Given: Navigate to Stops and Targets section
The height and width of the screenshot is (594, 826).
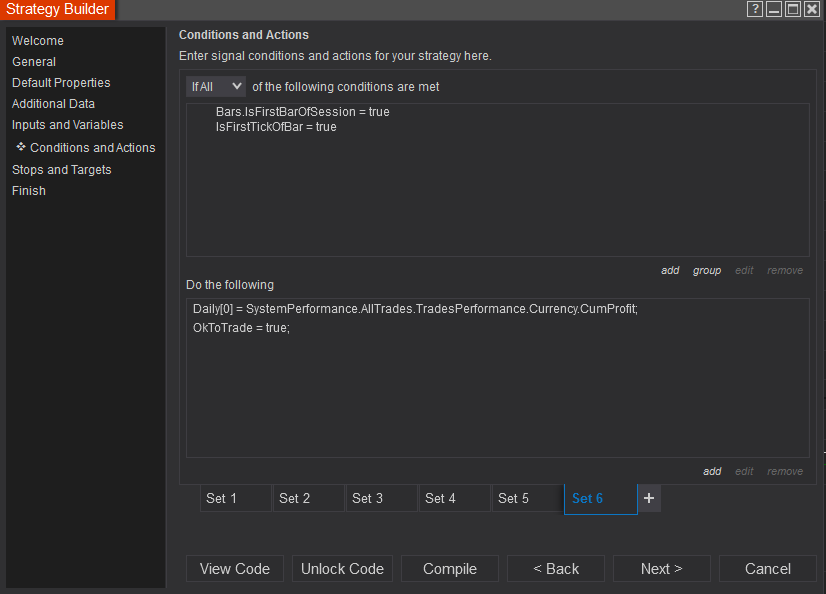Looking at the screenshot, I should [61, 170].
